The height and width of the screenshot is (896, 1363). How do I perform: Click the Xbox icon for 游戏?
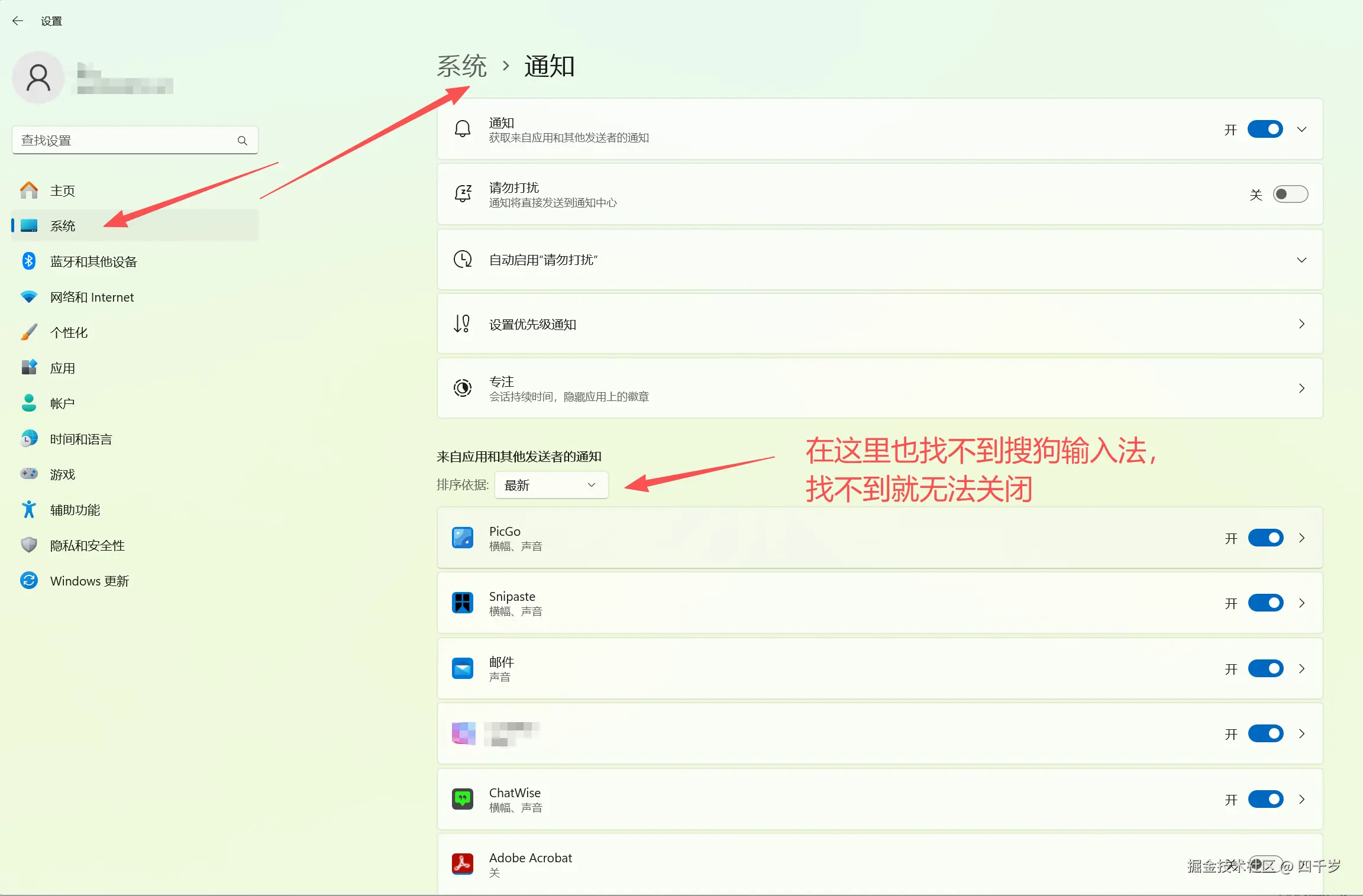coord(28,474)
